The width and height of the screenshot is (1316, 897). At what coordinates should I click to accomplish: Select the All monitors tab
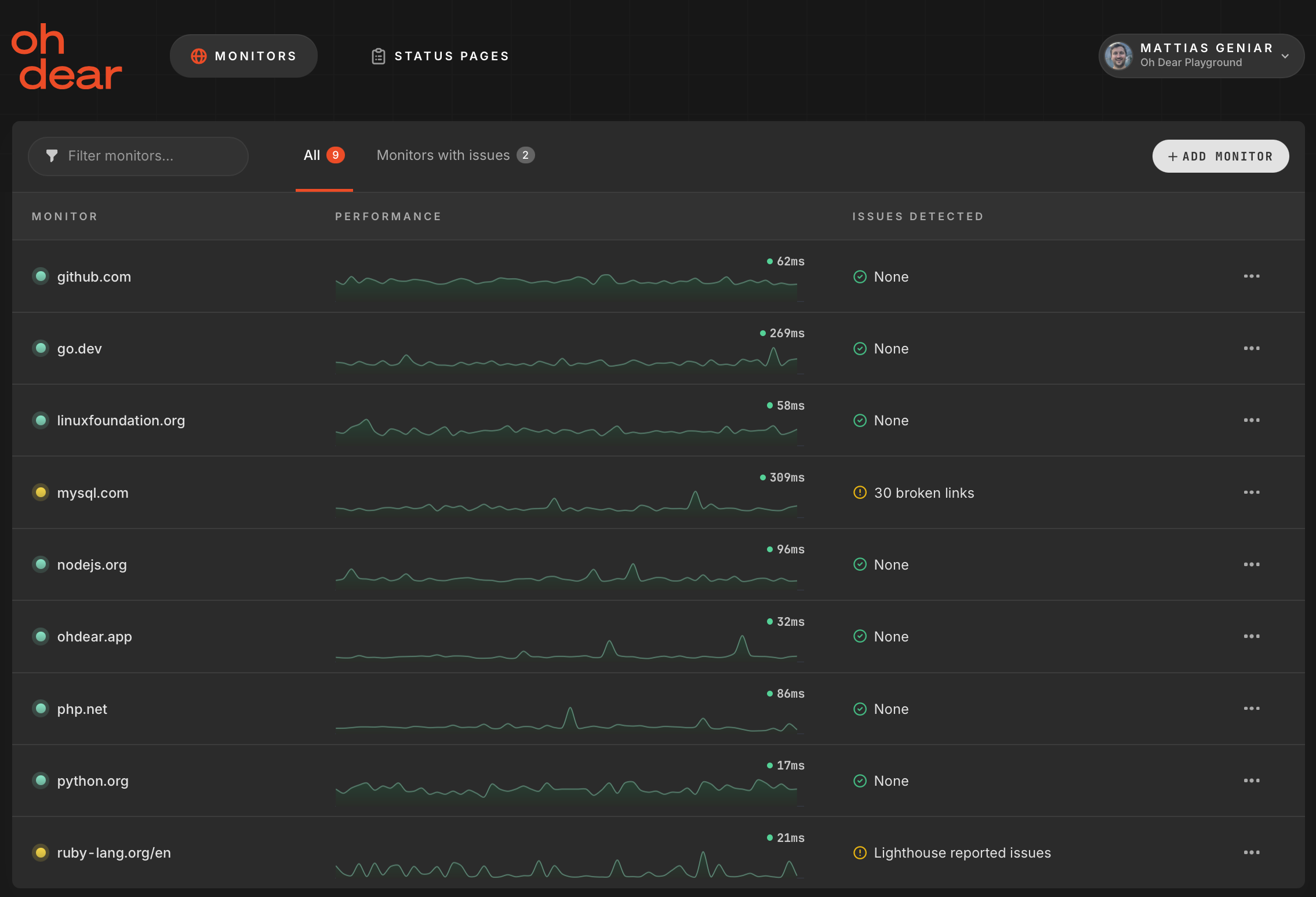tap(324, 155)
